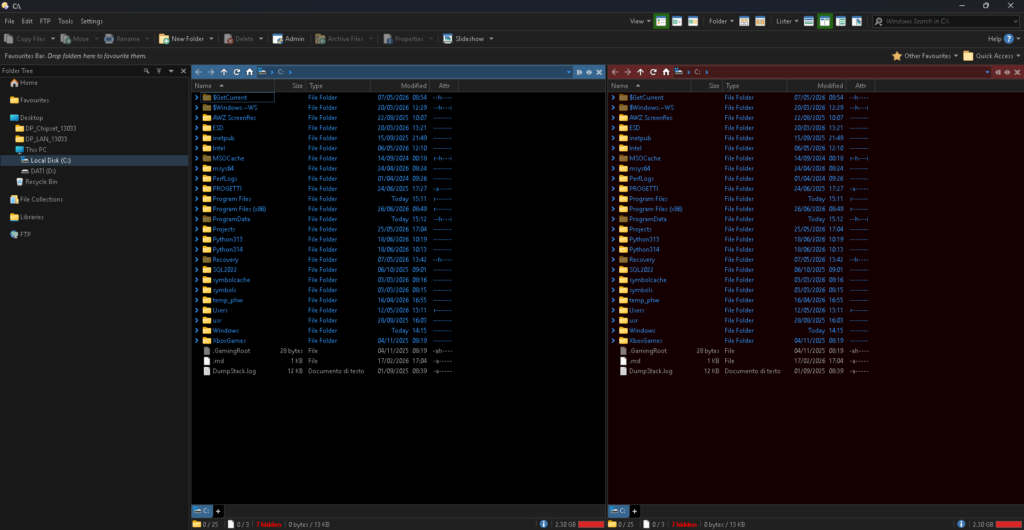Refresh the left file pane
Screen dimensions: 1024x530
pyautogui.click(x=236, y=72)
